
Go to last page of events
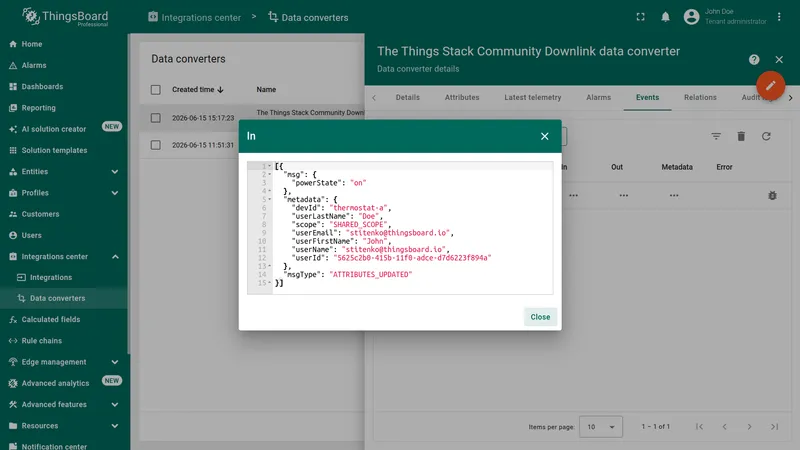(x=774, y=427)
